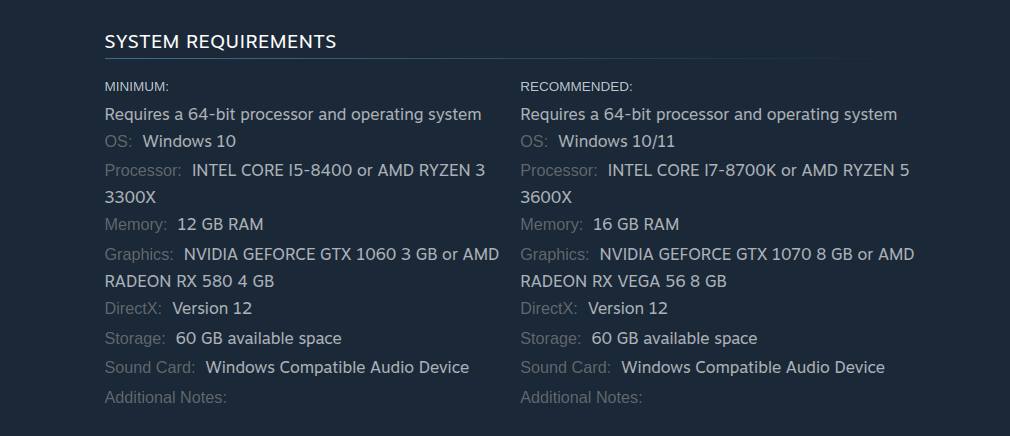The width and height of the screenshot is (1010, 436).
Task: Click the 16 GB RAM value
Action: click(x=636, y=224)
